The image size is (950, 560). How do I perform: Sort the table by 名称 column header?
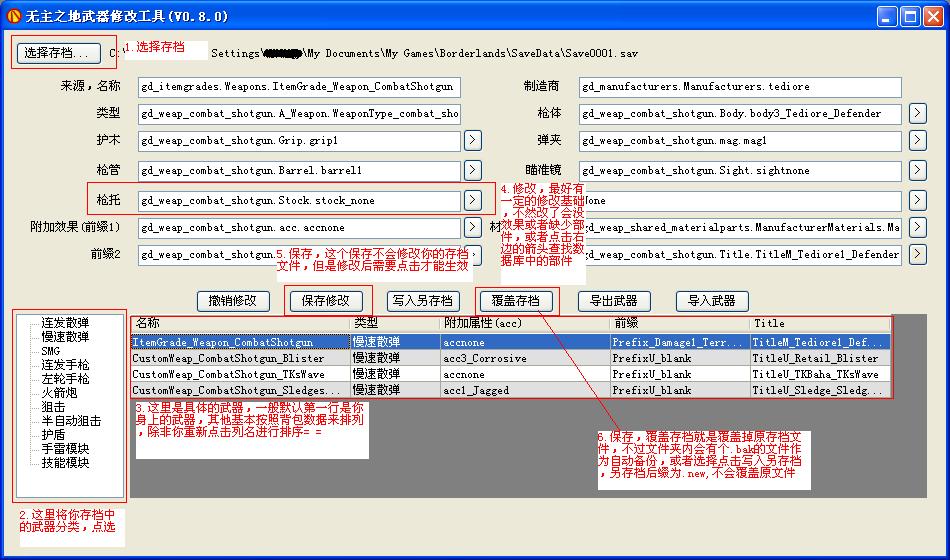point(240,324)
